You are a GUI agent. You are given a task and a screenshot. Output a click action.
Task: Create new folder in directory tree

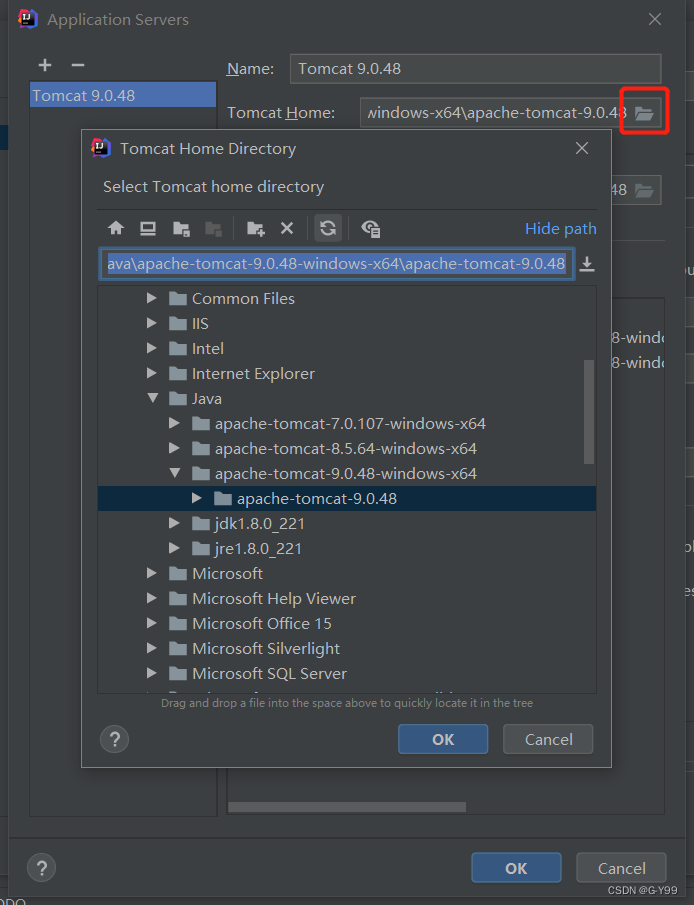click(255, 229)
